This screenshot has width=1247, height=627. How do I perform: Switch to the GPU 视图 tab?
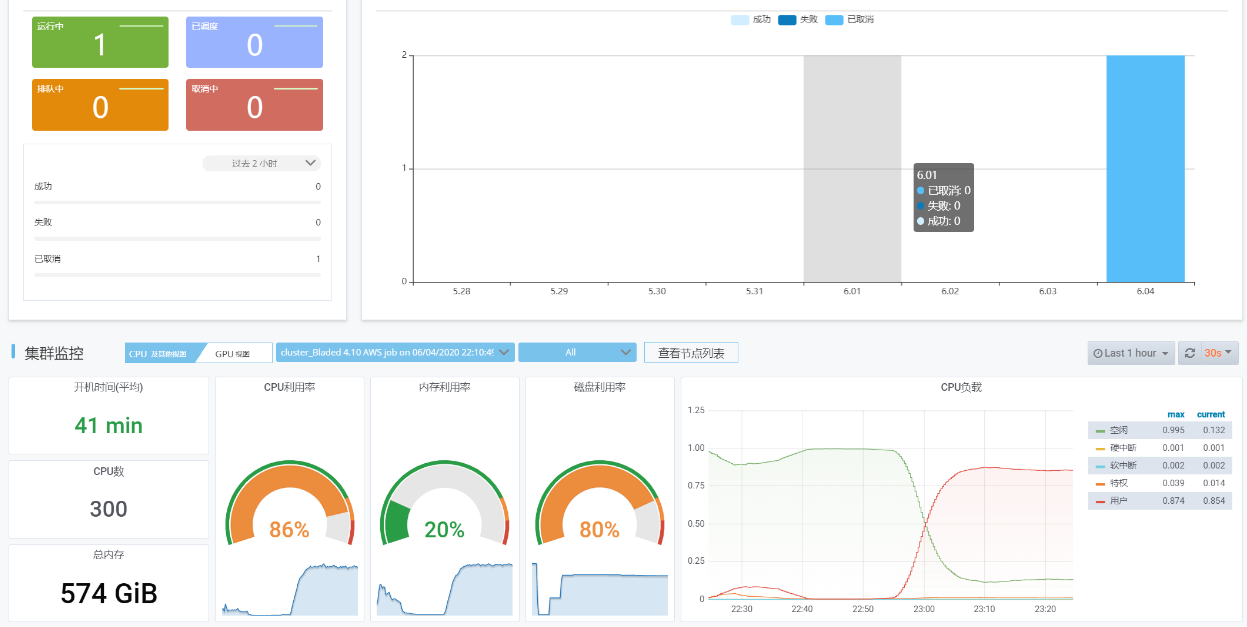235,352
